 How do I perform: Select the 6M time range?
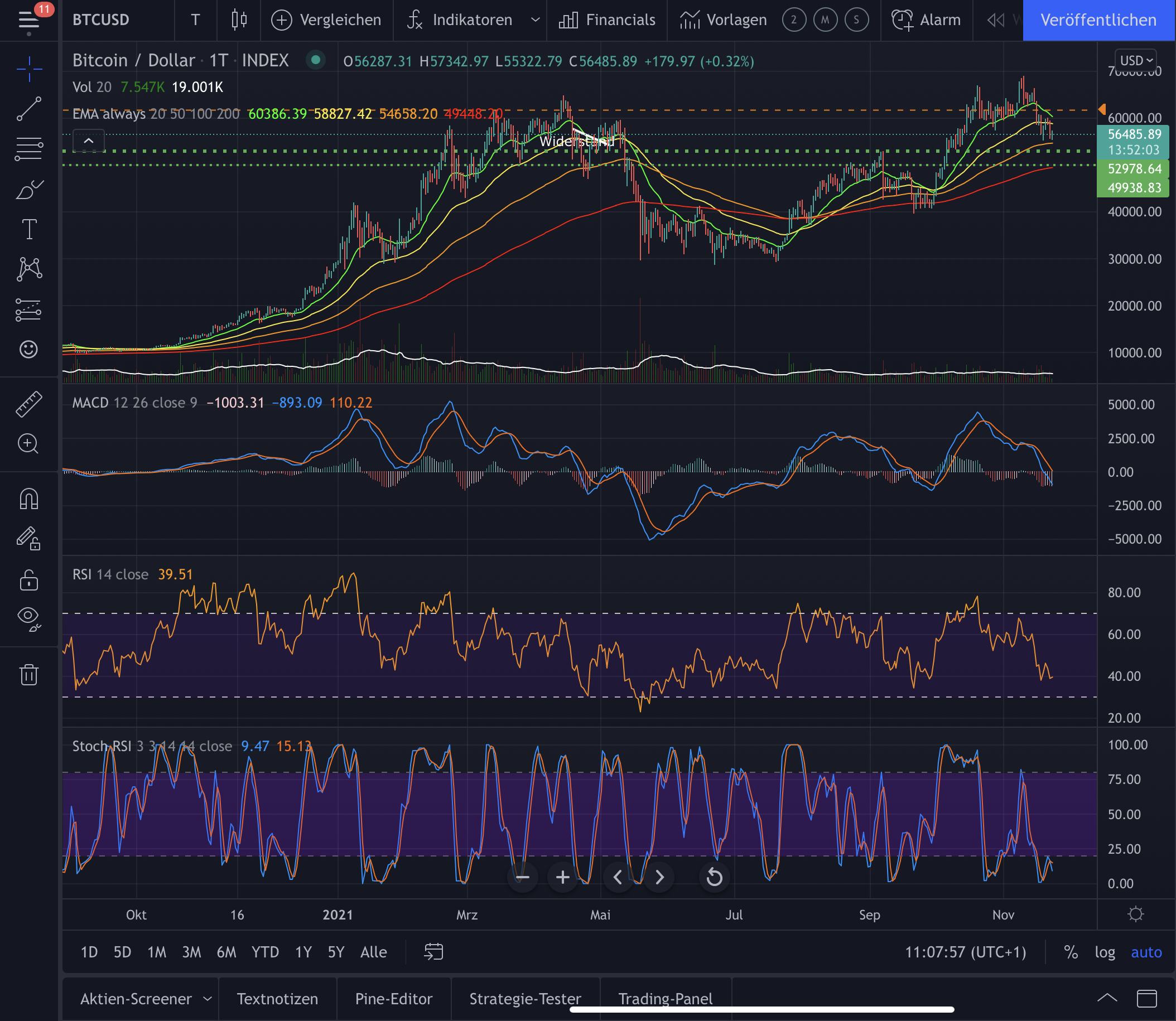(226, 952)
